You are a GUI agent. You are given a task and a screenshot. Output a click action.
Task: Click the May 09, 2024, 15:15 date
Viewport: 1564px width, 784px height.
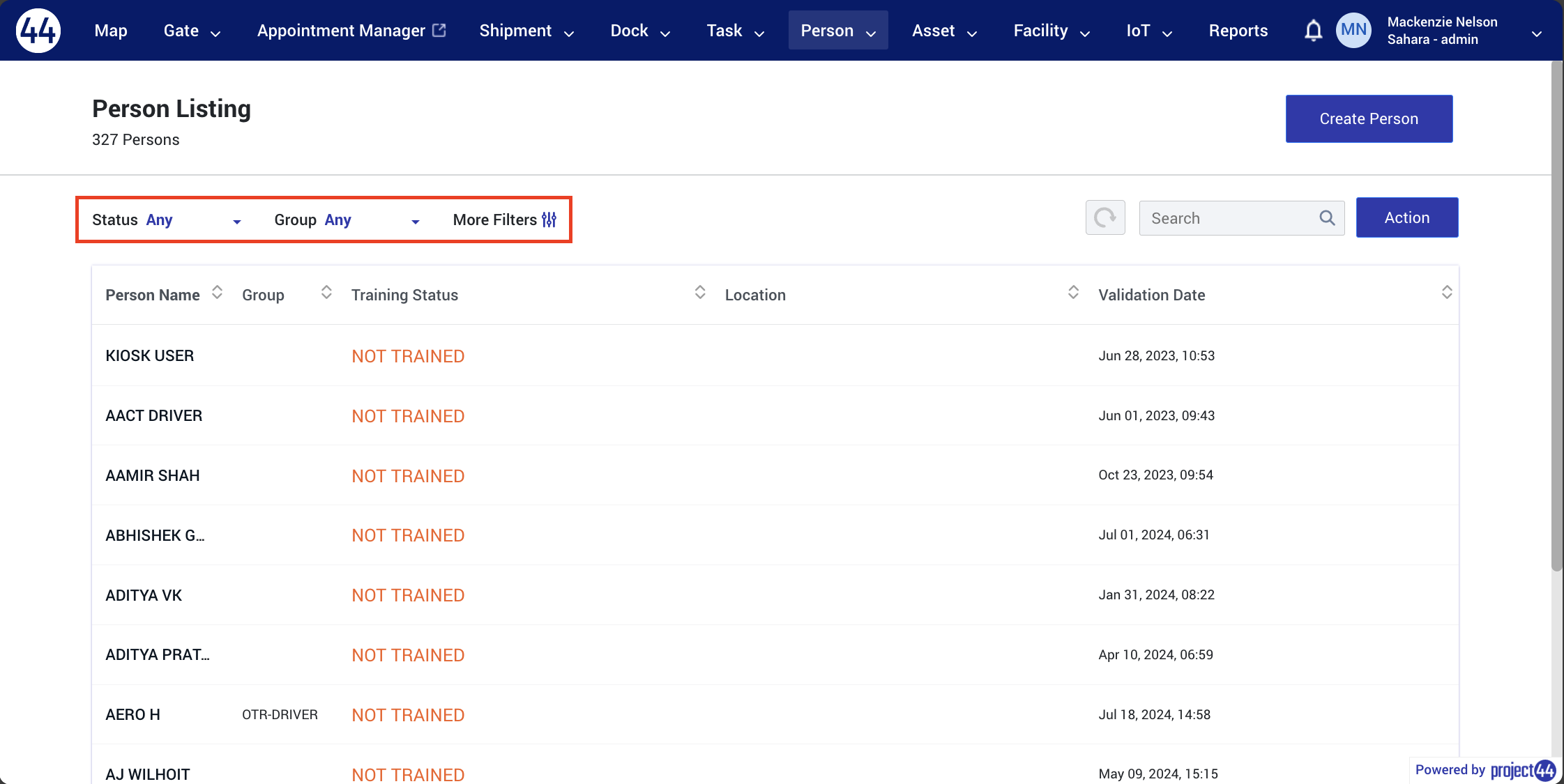click(x=1158, y=774)
